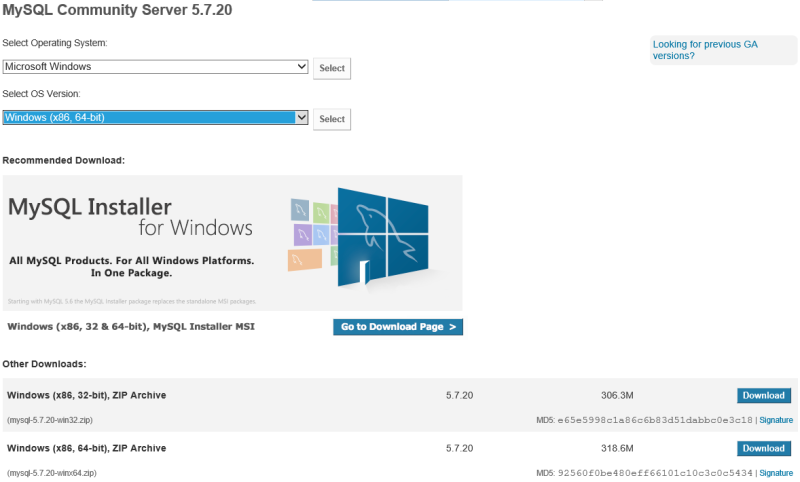Open the Select OS Version dropdown
This screenshot has width=800, height=482.
point(155,118)
